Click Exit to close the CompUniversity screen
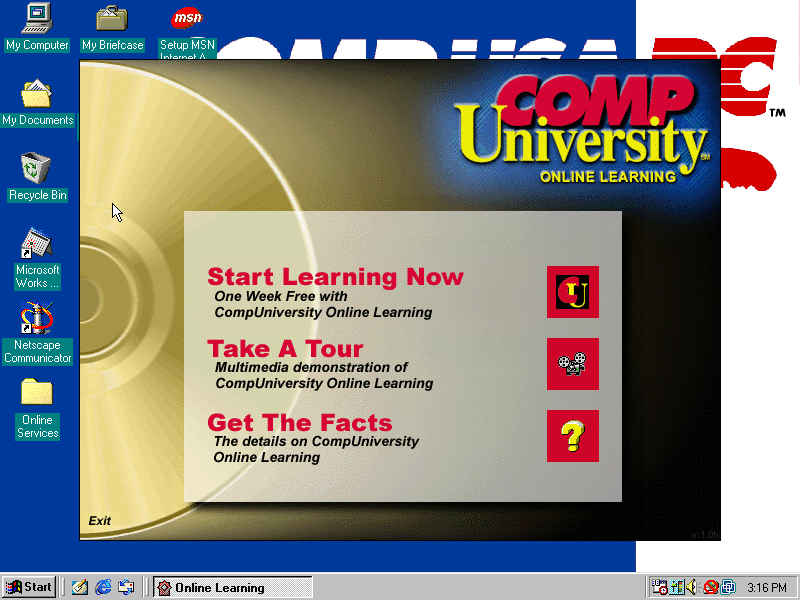The width and height of the screenshot is (800, 600). (x=99, y=521)
